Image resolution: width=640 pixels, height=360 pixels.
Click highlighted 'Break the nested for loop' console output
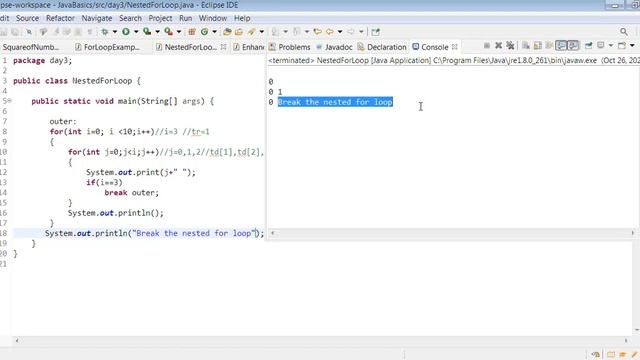point(335,102)
